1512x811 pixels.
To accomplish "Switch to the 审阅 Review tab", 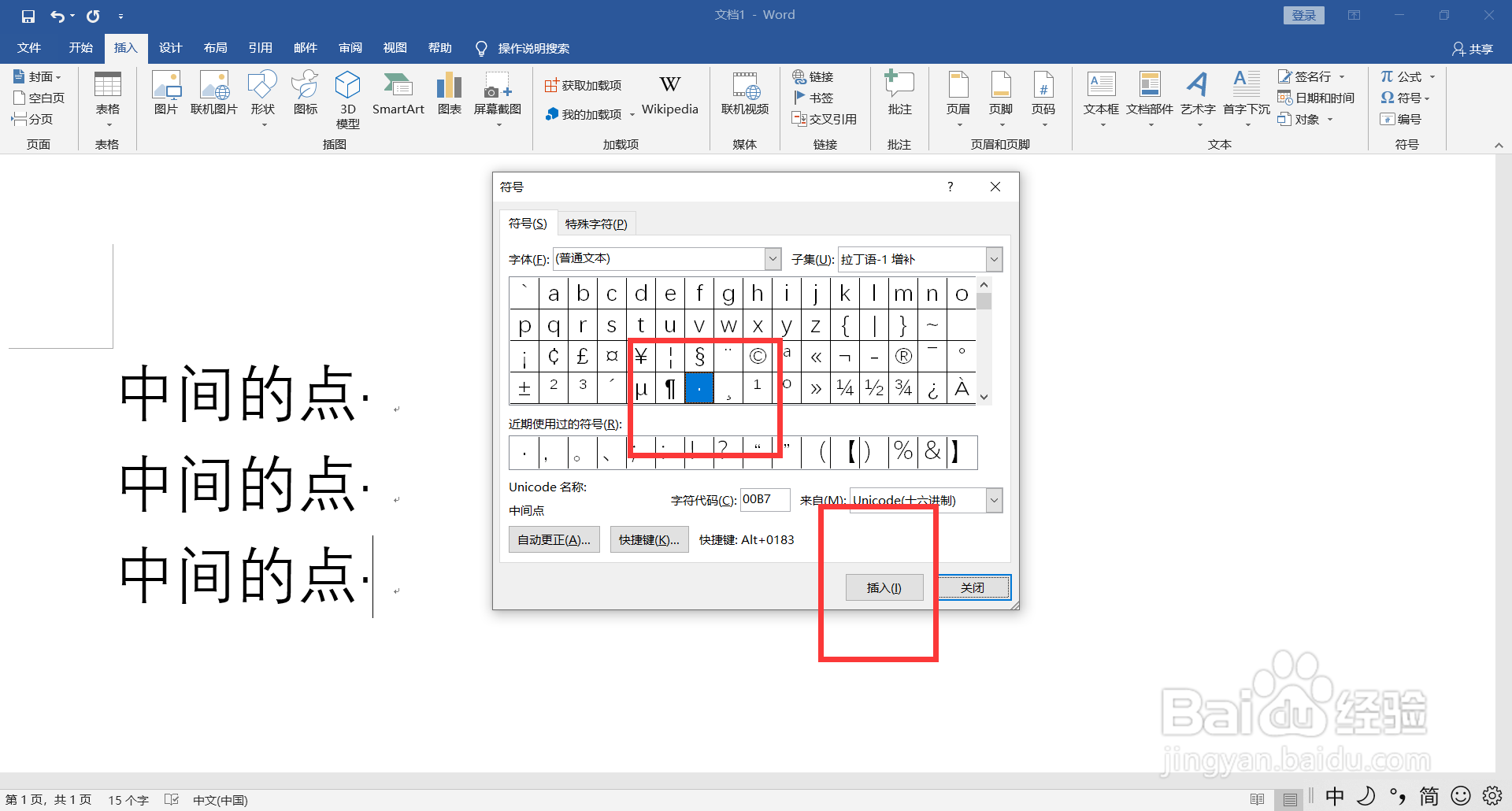I will click(x=350, y=48).
